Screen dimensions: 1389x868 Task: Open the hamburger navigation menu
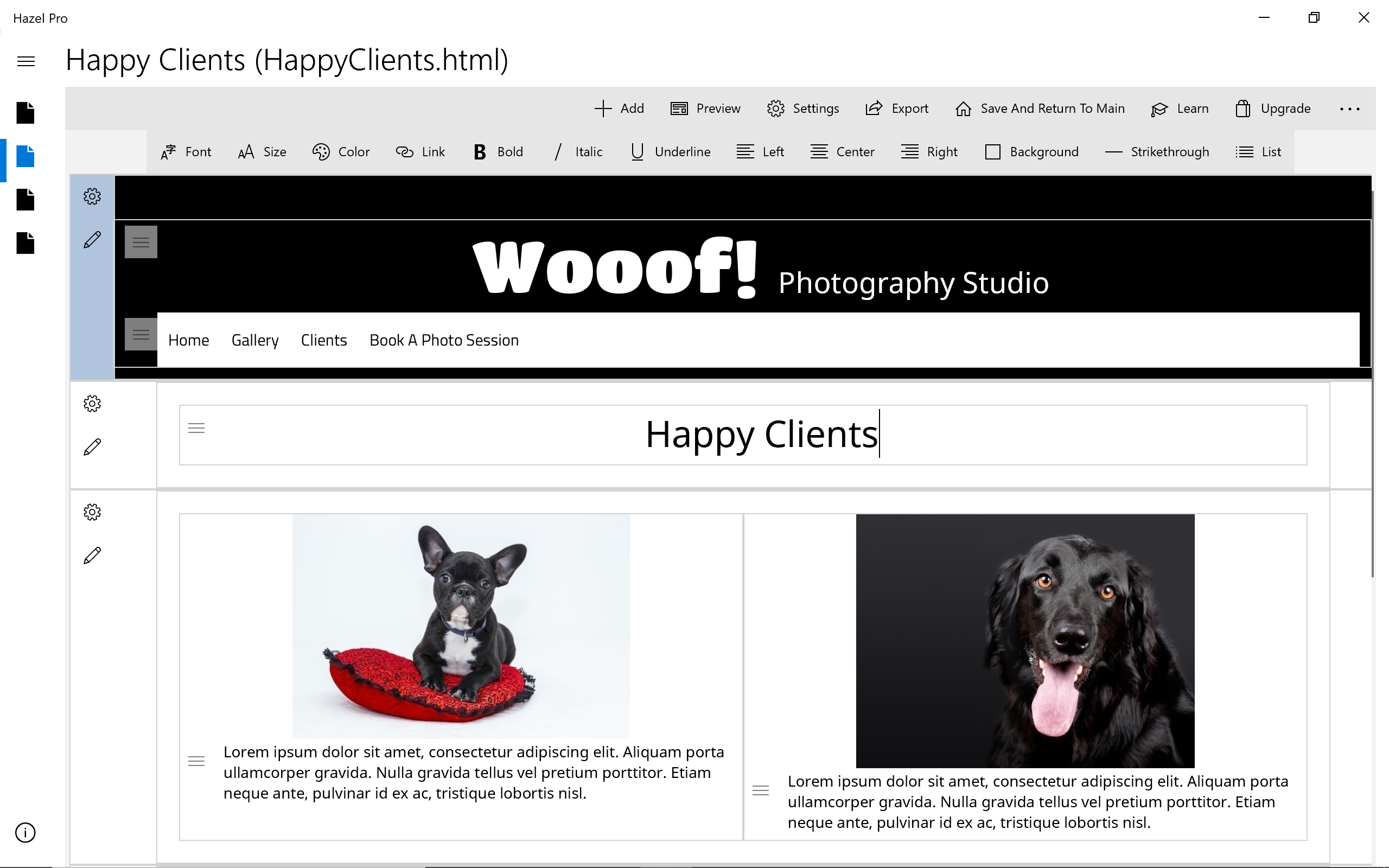click(x=26, y=61)
